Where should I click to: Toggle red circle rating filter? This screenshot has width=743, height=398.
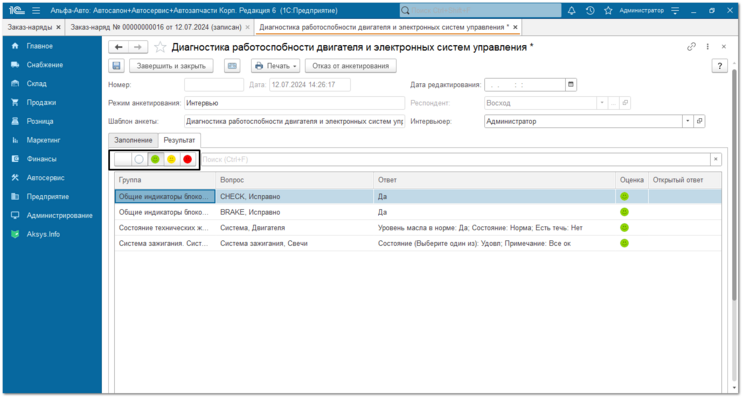click(x=188, y=159)
